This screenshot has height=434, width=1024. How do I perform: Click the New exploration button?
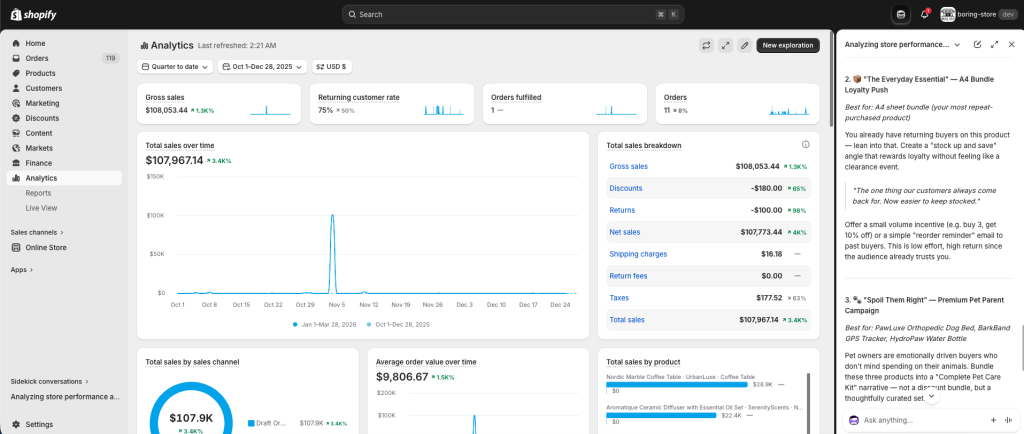(x=788, y=45)
